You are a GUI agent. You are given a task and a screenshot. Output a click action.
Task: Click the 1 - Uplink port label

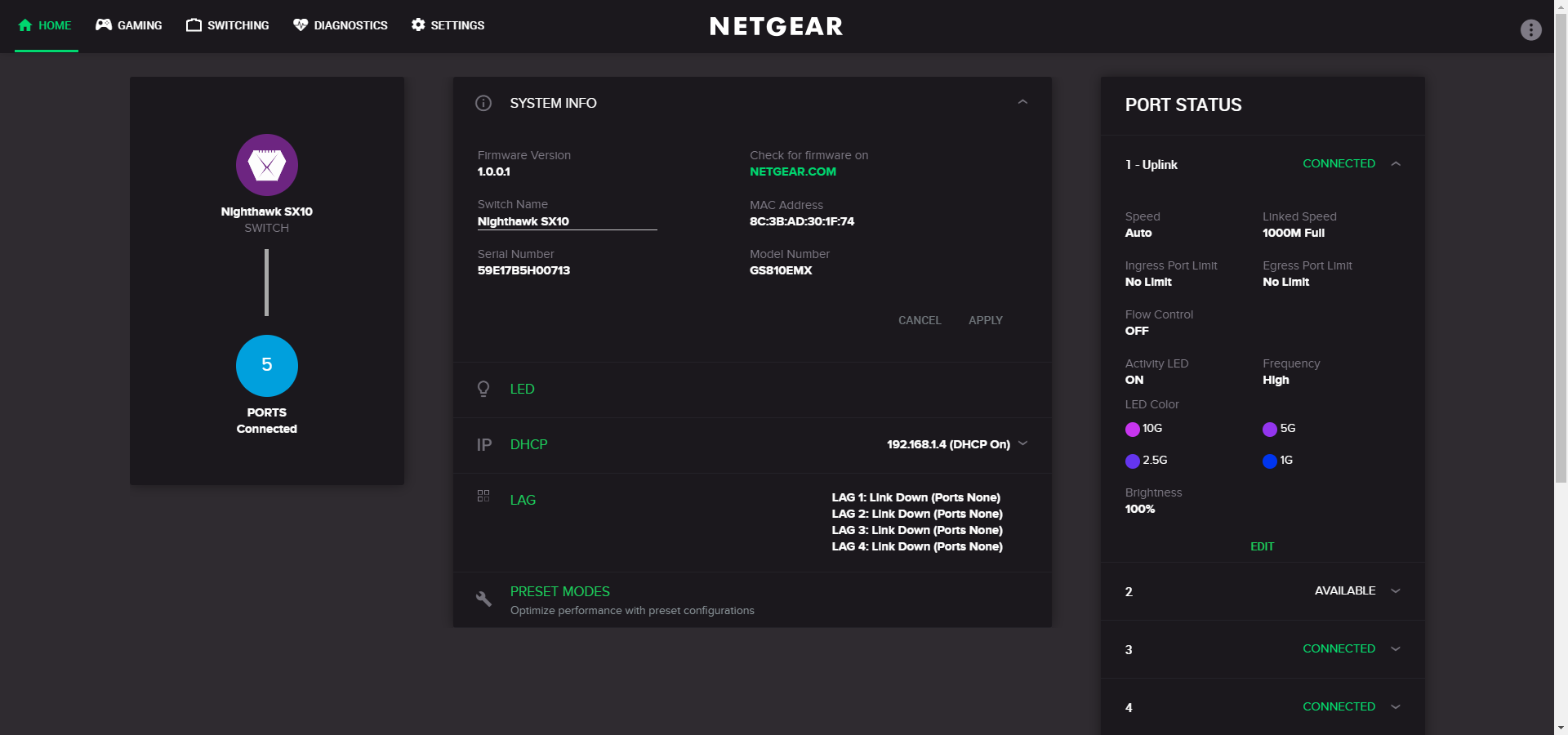point(1151,164)
